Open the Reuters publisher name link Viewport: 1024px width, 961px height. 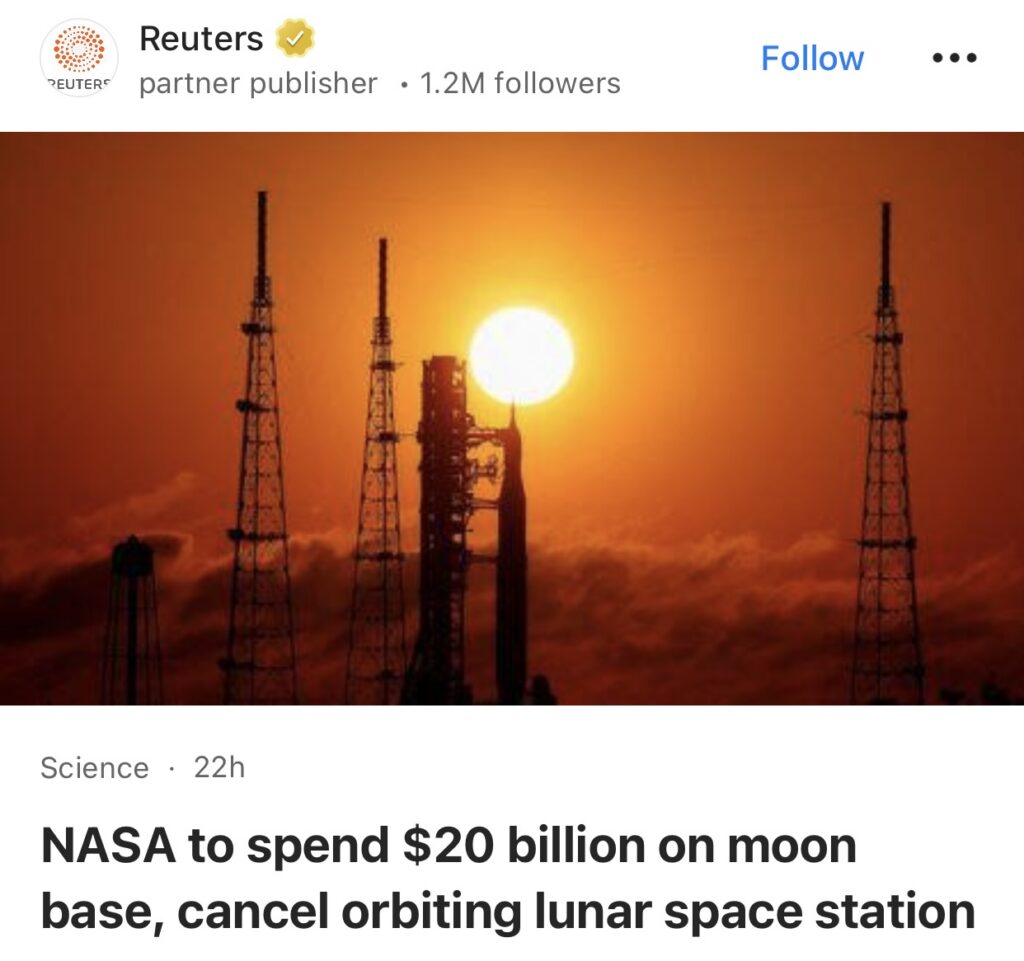(x=201, y=39)
